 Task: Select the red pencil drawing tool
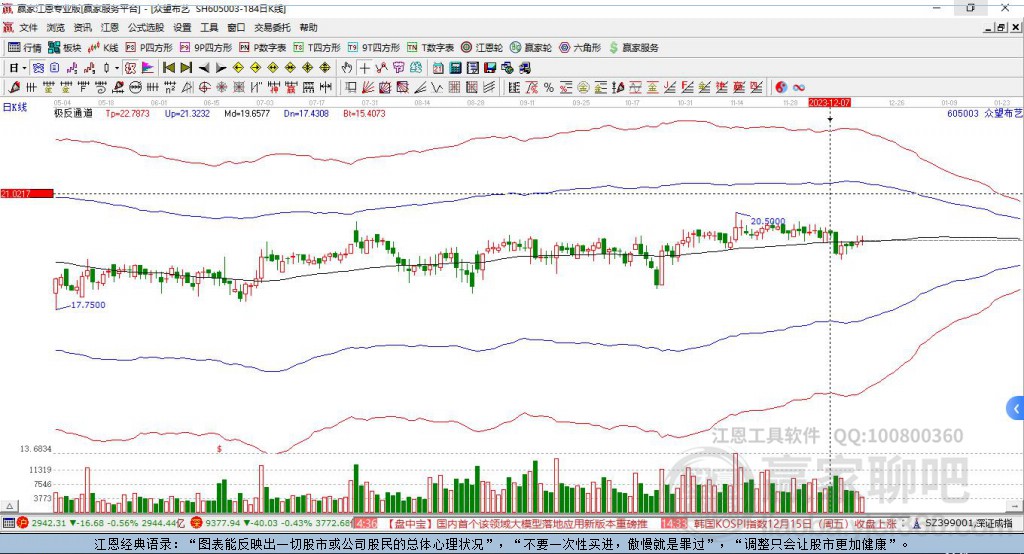pos(14,87)
